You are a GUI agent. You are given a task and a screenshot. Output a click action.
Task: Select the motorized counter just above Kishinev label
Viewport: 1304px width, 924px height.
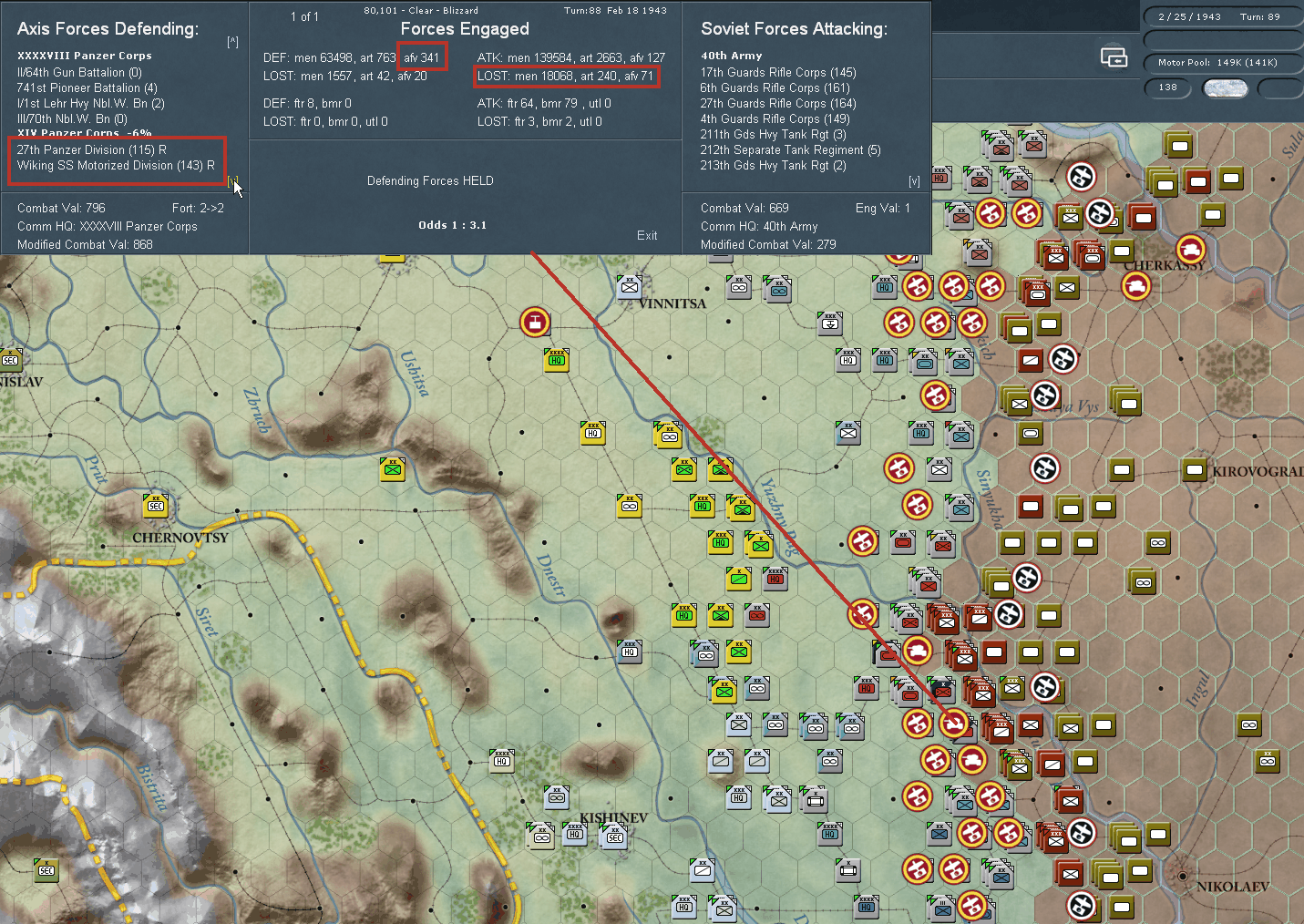557,797
